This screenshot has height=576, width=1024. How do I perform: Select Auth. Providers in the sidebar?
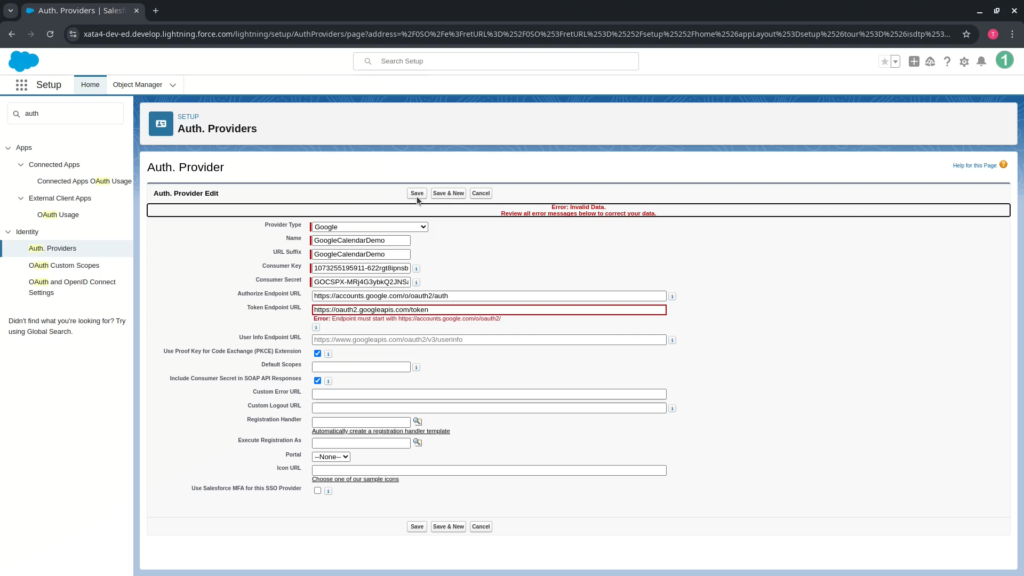pos(52,248)
